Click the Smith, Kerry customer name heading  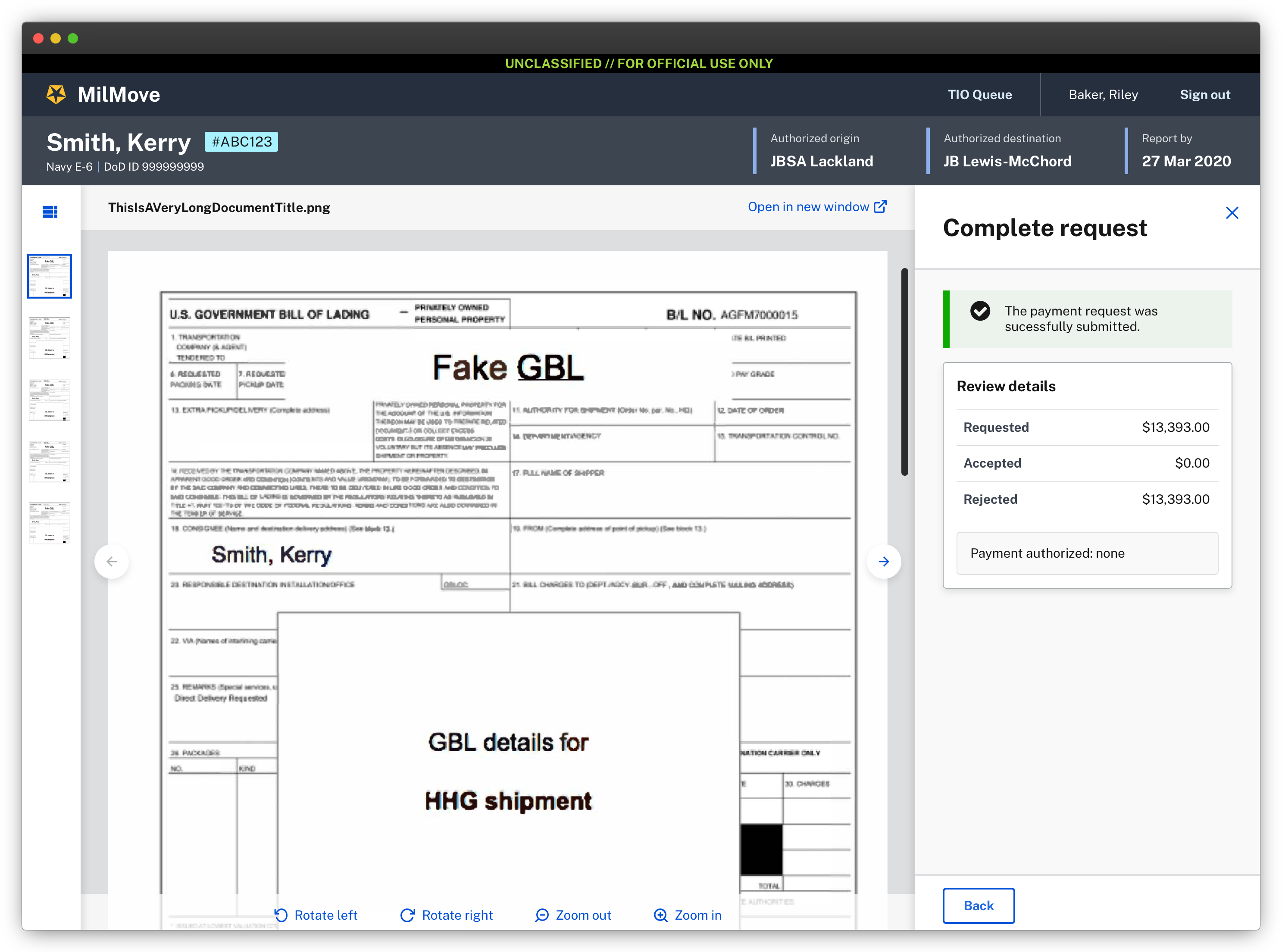pos(118,142)
